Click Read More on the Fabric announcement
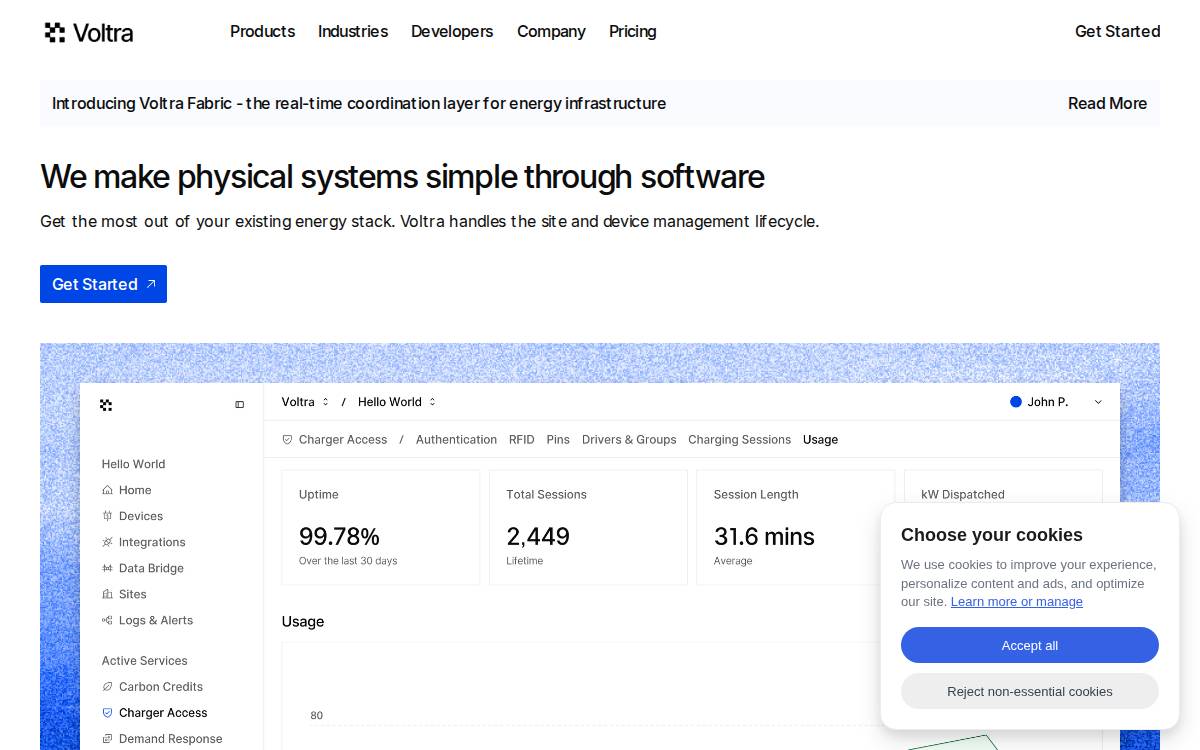Screen dimensions: 1200x750 pos(1107,103)
